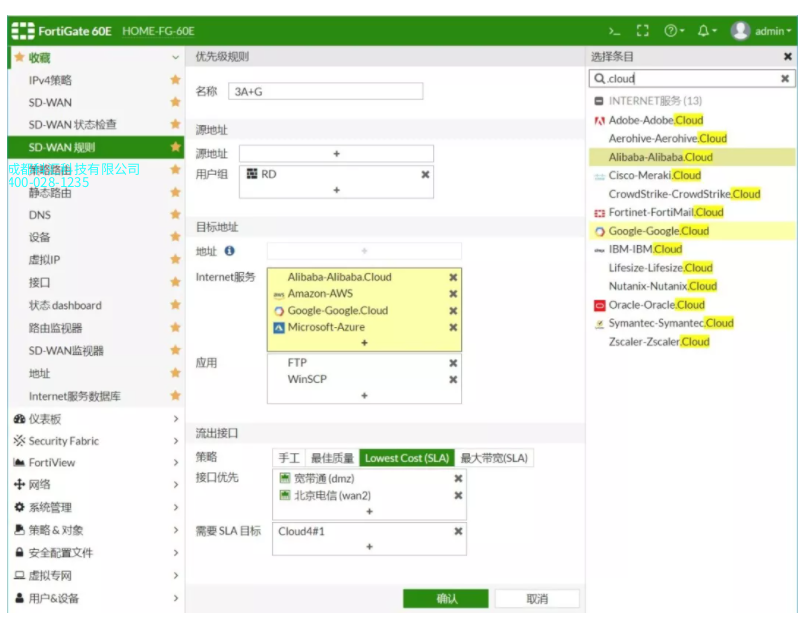Open the CLI console icon
811x627 pixels.
614,32
